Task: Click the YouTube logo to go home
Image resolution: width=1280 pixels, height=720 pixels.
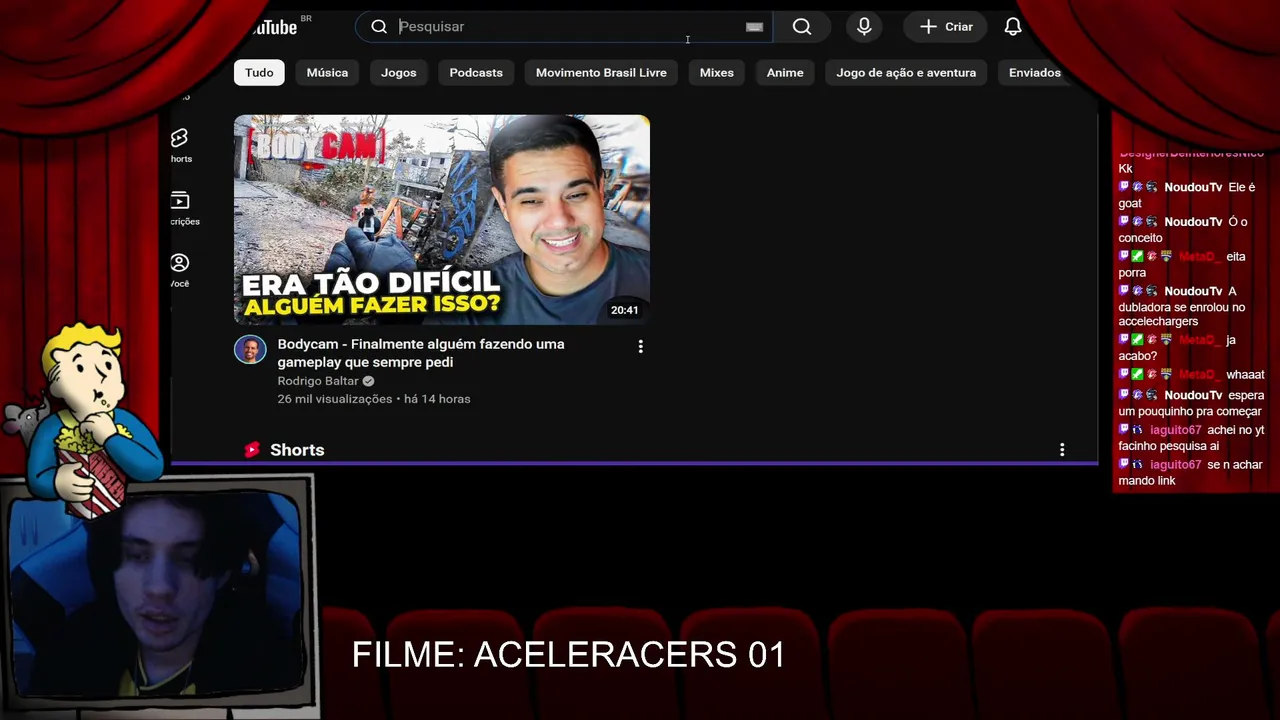Action: click(272, 27)
